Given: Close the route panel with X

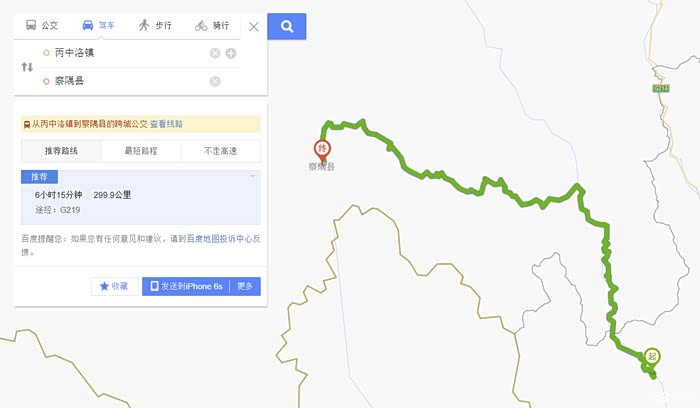Looking at the screenshot, I should [x=254, y=27].
